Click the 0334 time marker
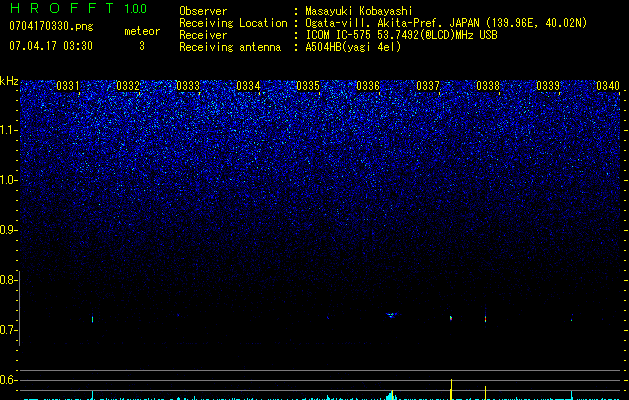Screen dimensions: 629x400 click(248, 86)
